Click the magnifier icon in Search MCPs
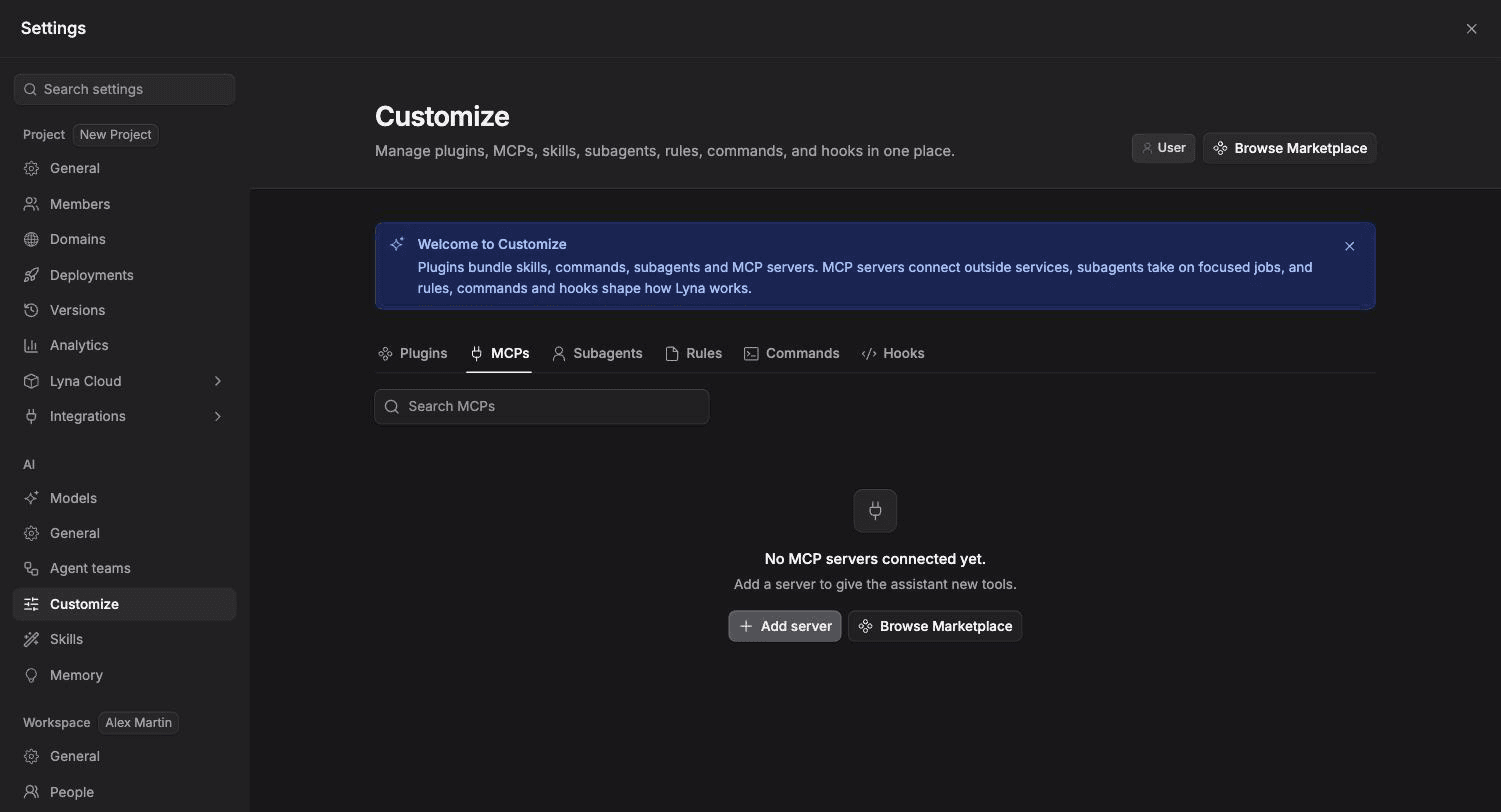Screen dimensions: 1501x812 pyautogui.click(x=392, y=406)
